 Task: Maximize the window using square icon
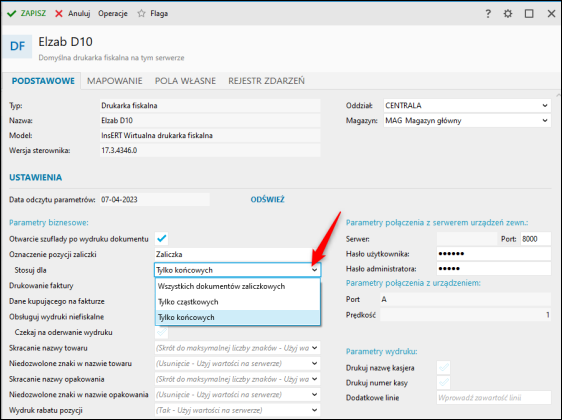[x=529, y=14]
